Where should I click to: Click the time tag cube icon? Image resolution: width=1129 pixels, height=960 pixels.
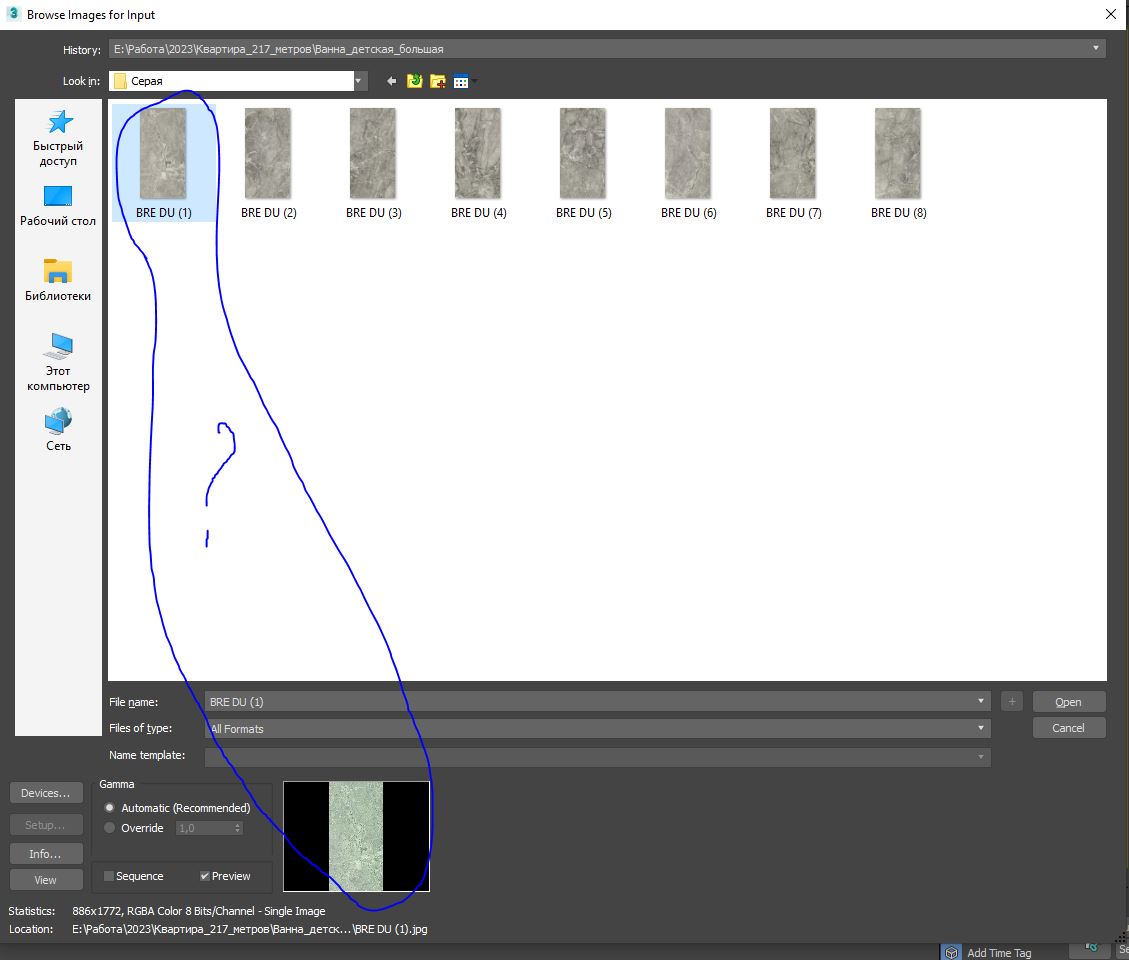[x=951, y=952]
